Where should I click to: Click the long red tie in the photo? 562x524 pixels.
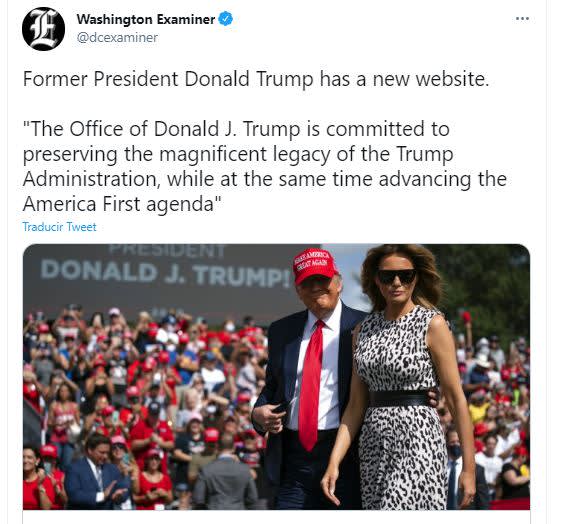pos(311,385)
